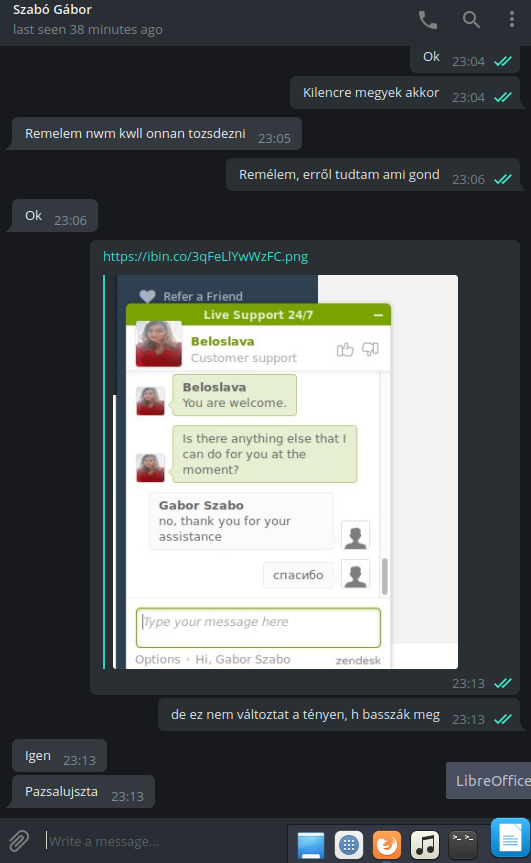This screenshot has height=863, width=531.
Task: Open the terminal dock icon
Action: click(x=463, y=845)
